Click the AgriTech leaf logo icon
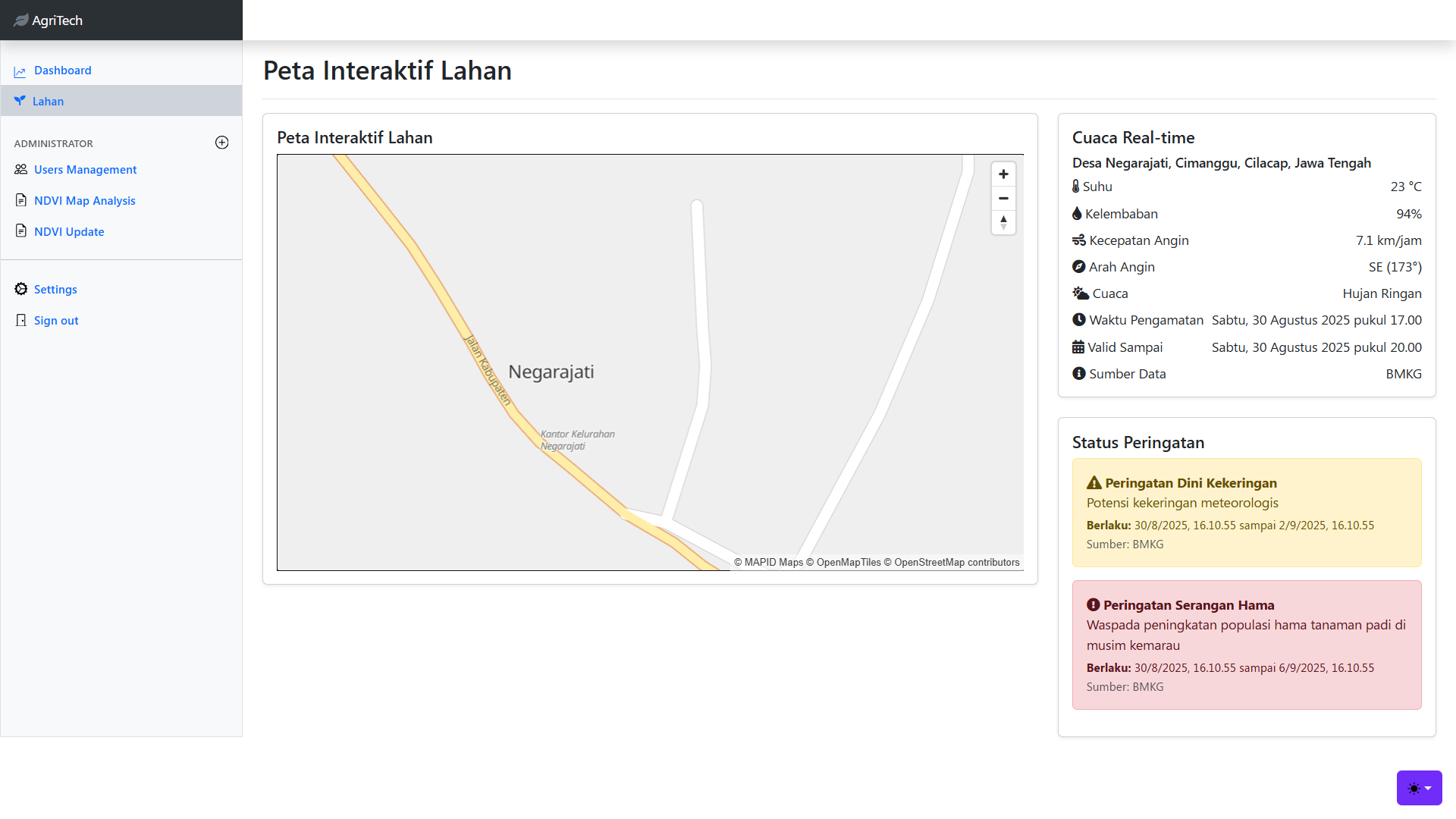Screen dimensions: 1456x819 tap(20, 20)
